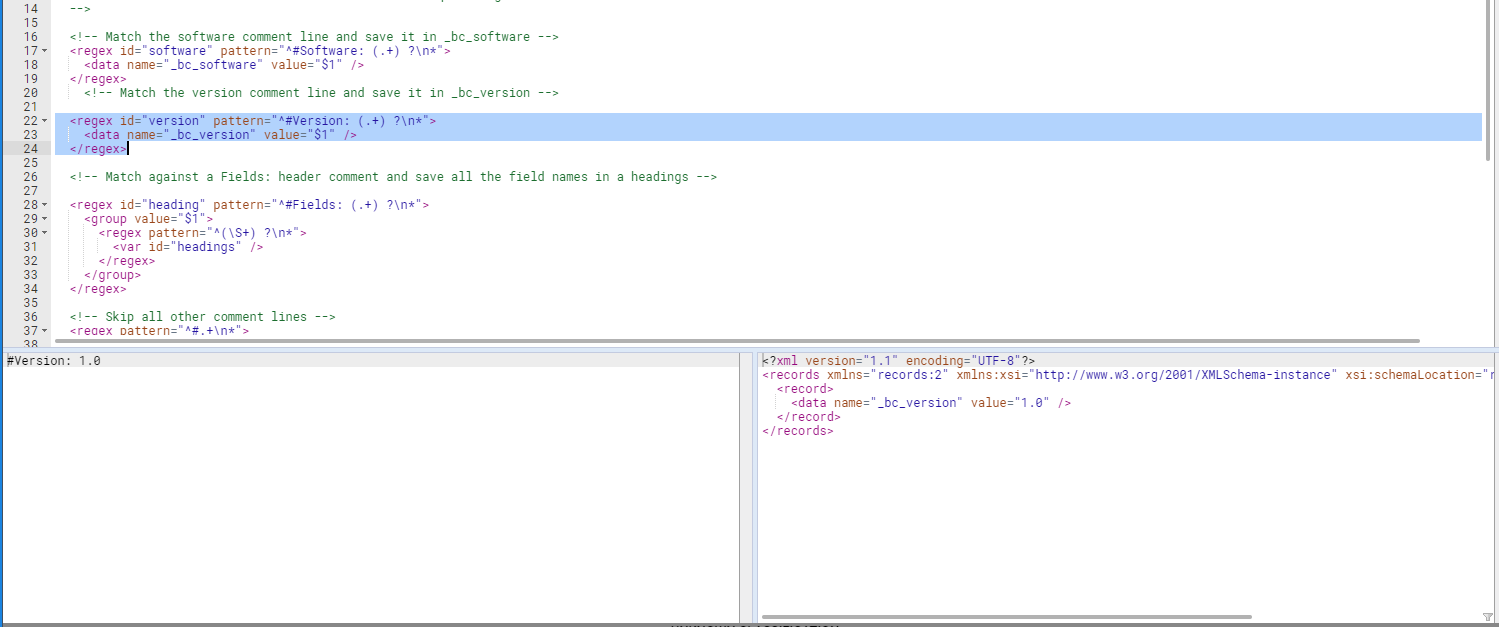Click the closing records tag in the output
Viewport: 1499px width, 627px height.
pos(797,431)
